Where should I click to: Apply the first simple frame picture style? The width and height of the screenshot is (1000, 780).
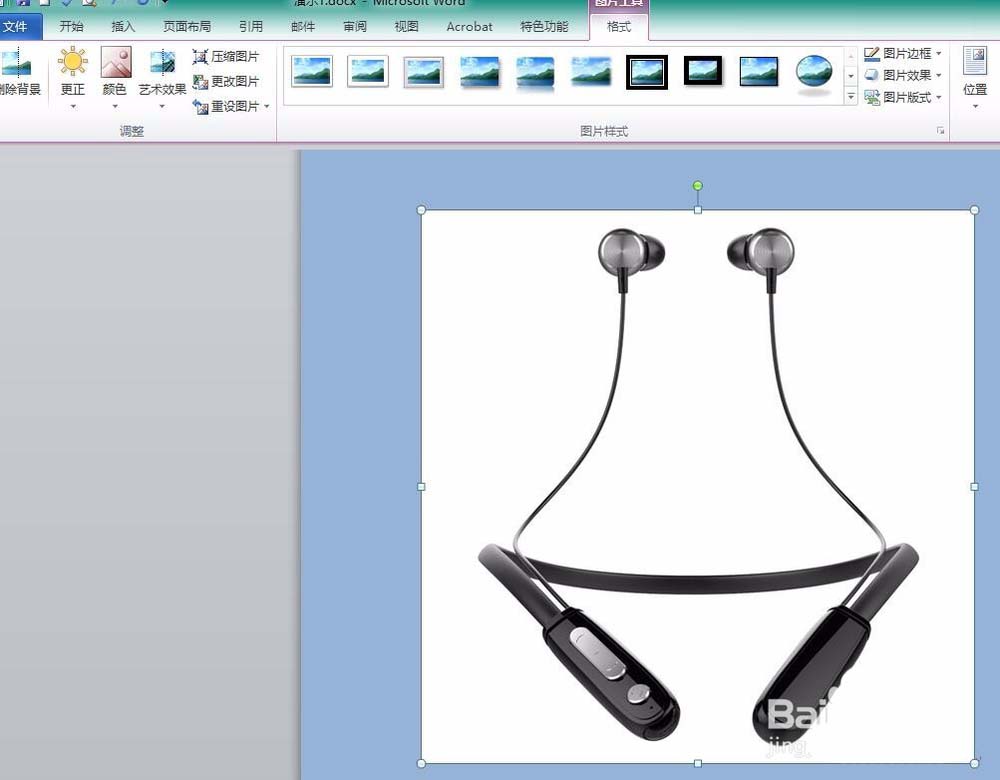point(312,71)
